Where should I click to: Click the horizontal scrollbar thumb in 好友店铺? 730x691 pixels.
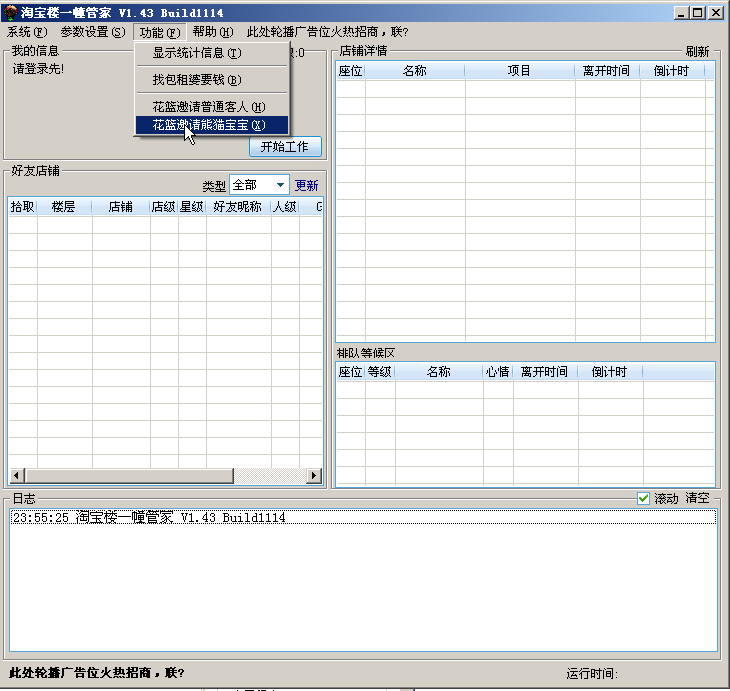coord(129,475)
